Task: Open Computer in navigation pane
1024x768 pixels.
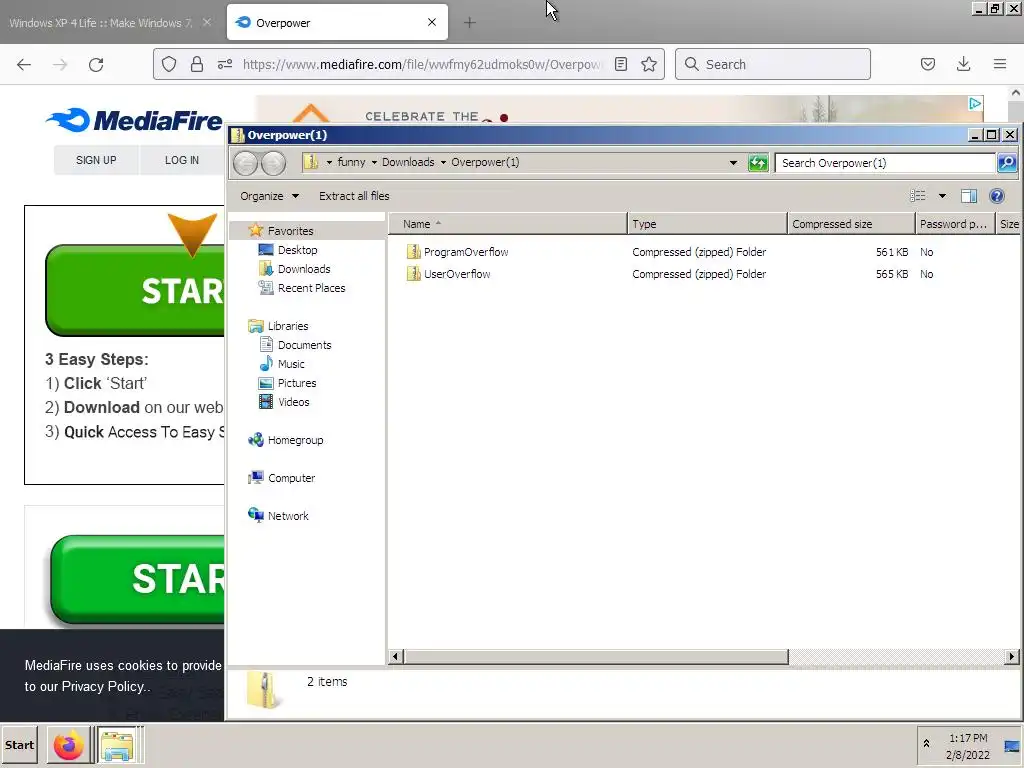Action: pyautogui.click(x=291, y=477)
